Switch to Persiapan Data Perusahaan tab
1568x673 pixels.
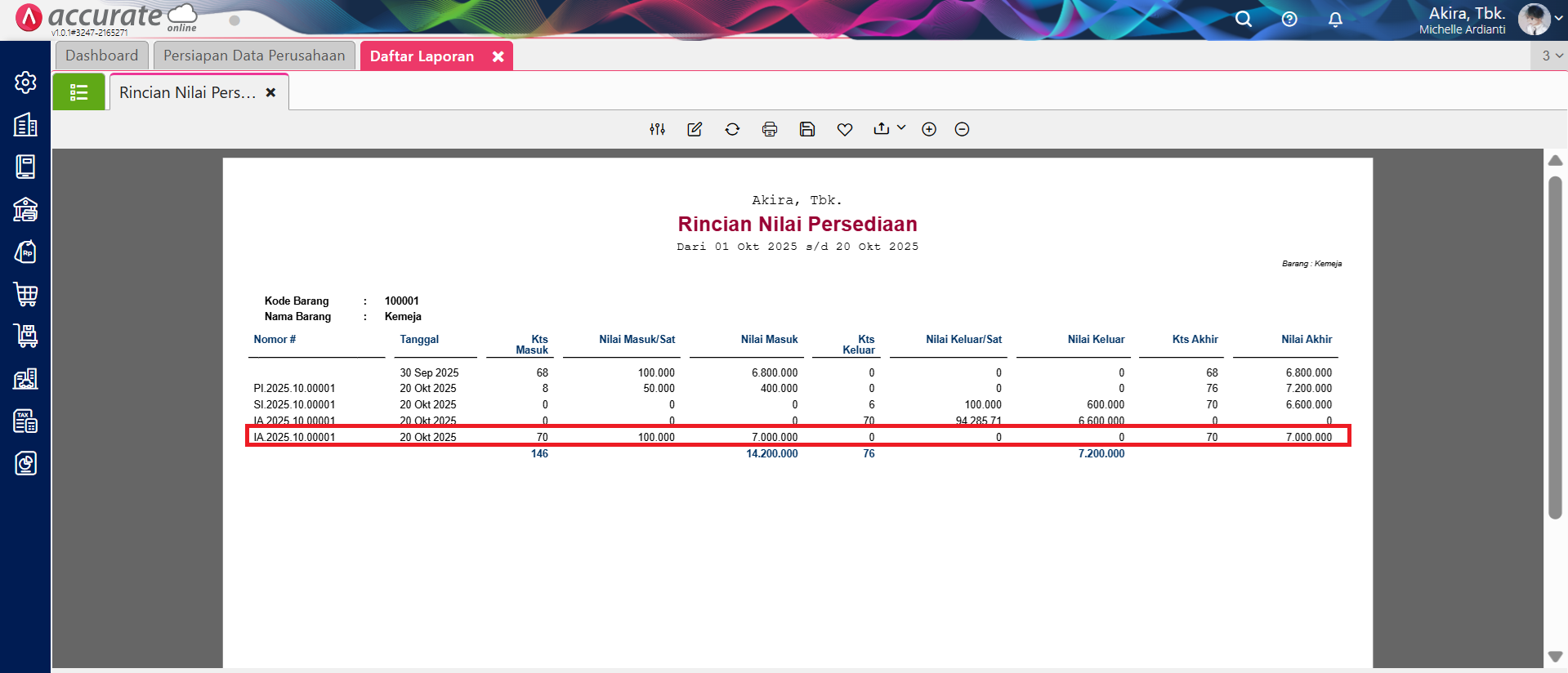tap(254, 56)
